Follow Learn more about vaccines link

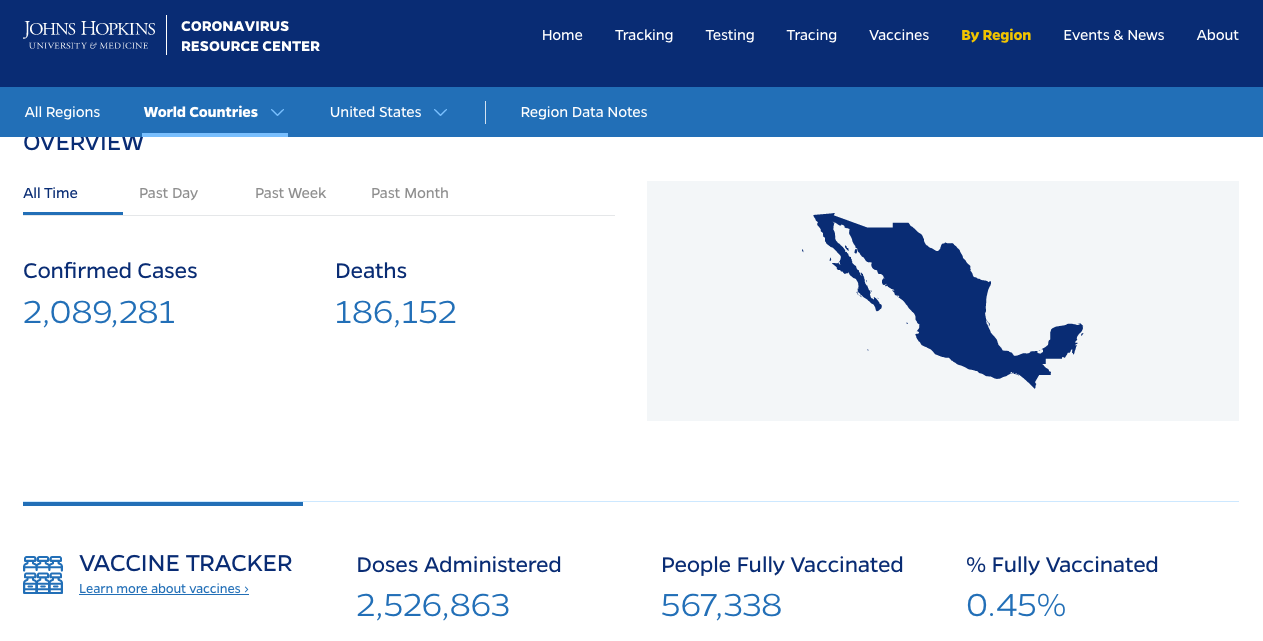click(164, 589)
